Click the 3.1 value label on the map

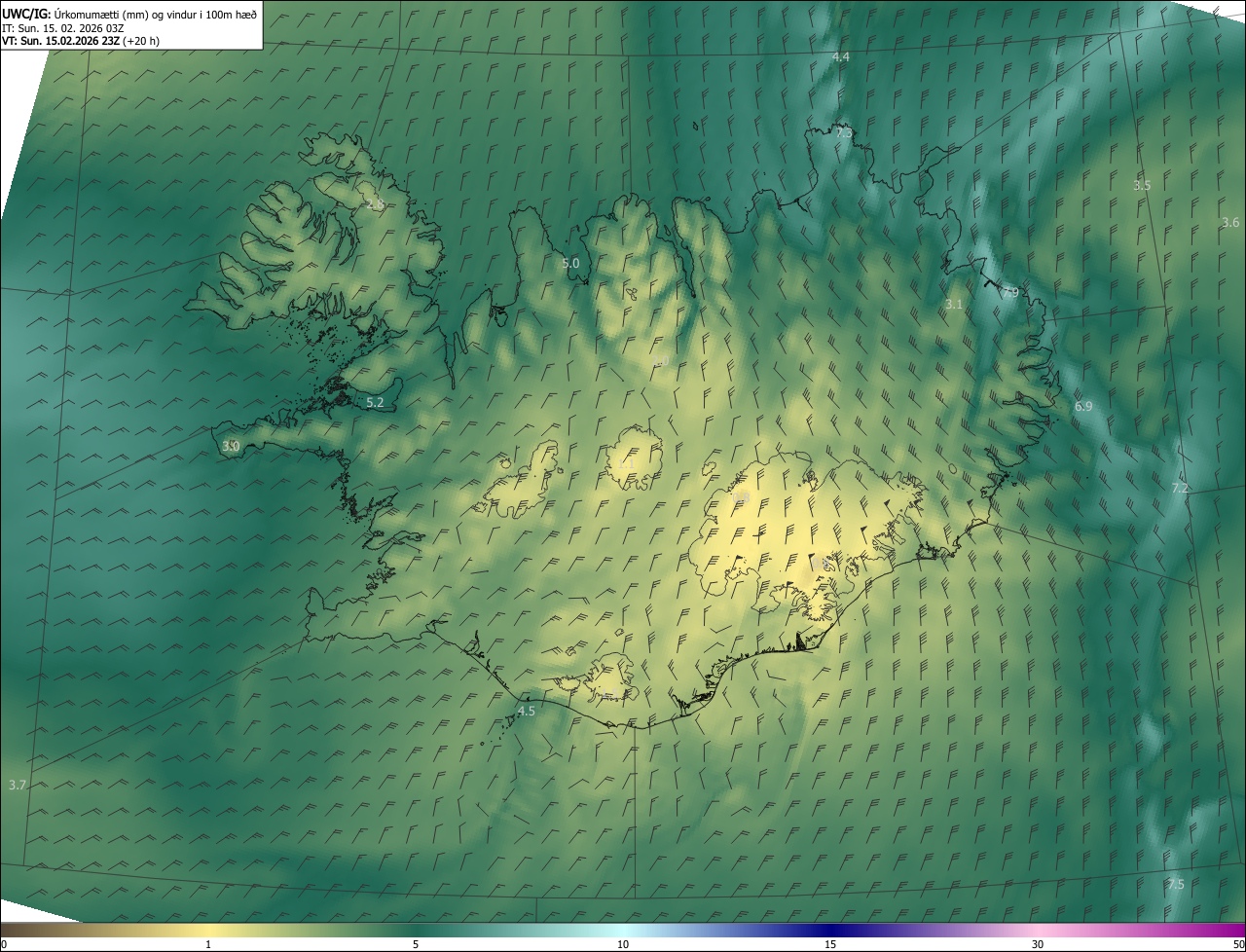click(954, 306)
